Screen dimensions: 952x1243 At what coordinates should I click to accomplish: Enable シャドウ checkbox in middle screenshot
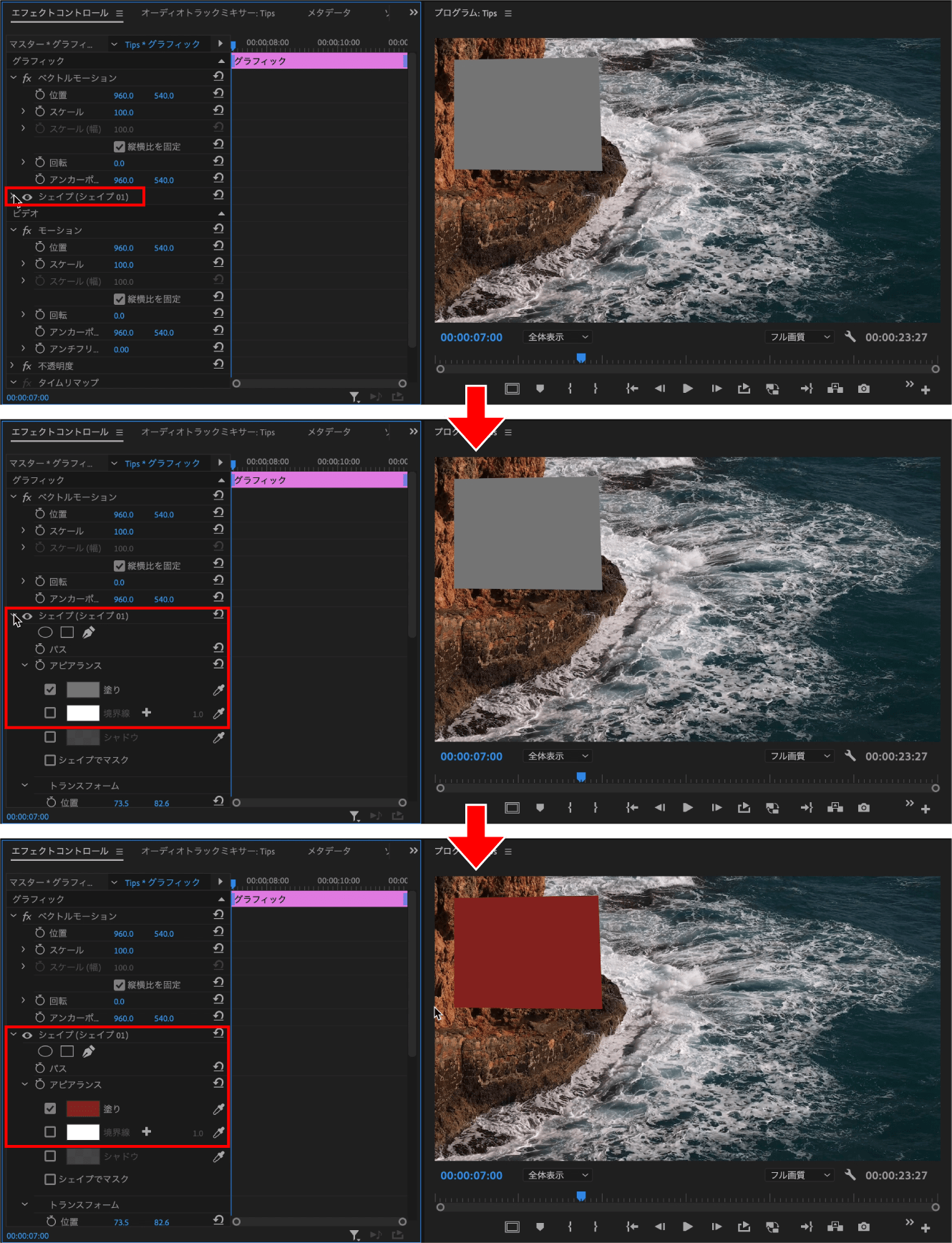(x=50, y=736)
